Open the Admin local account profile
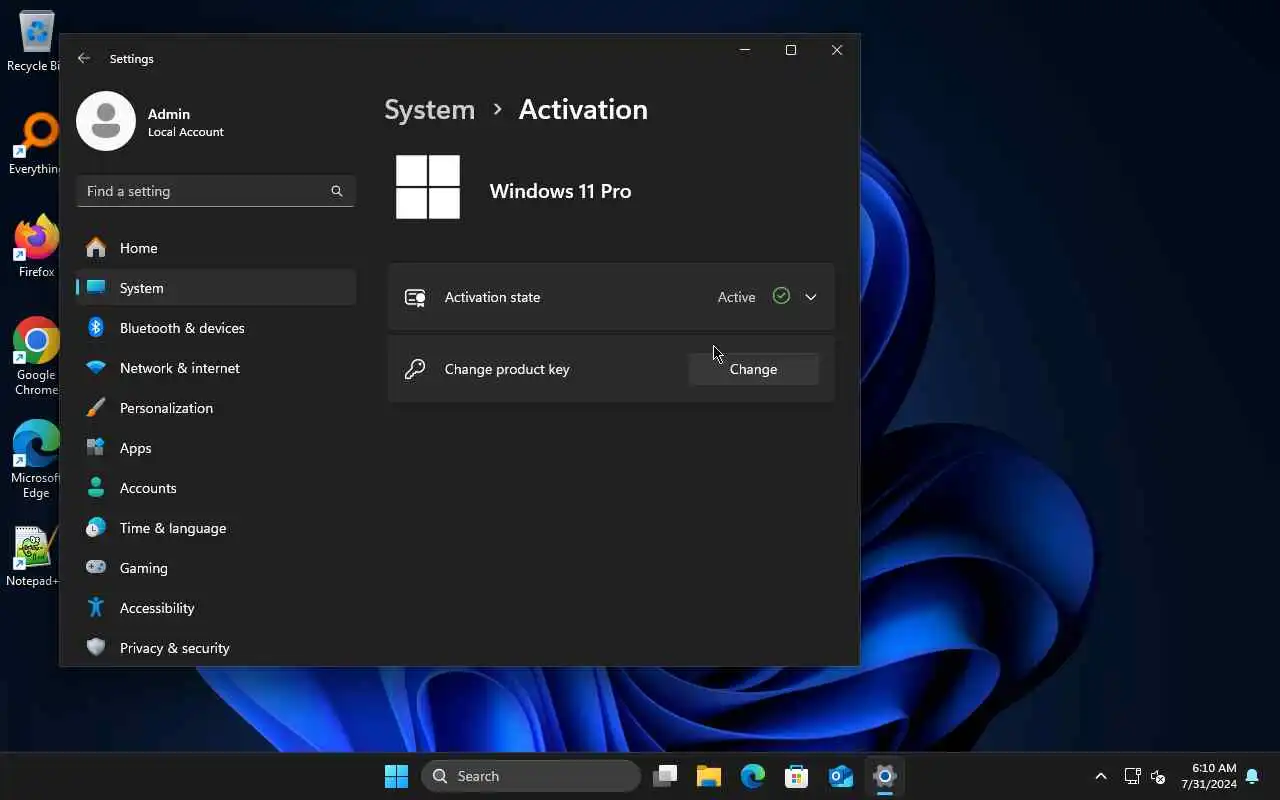The height and width of the screenshot is (800, 1280). click(151, 121)
